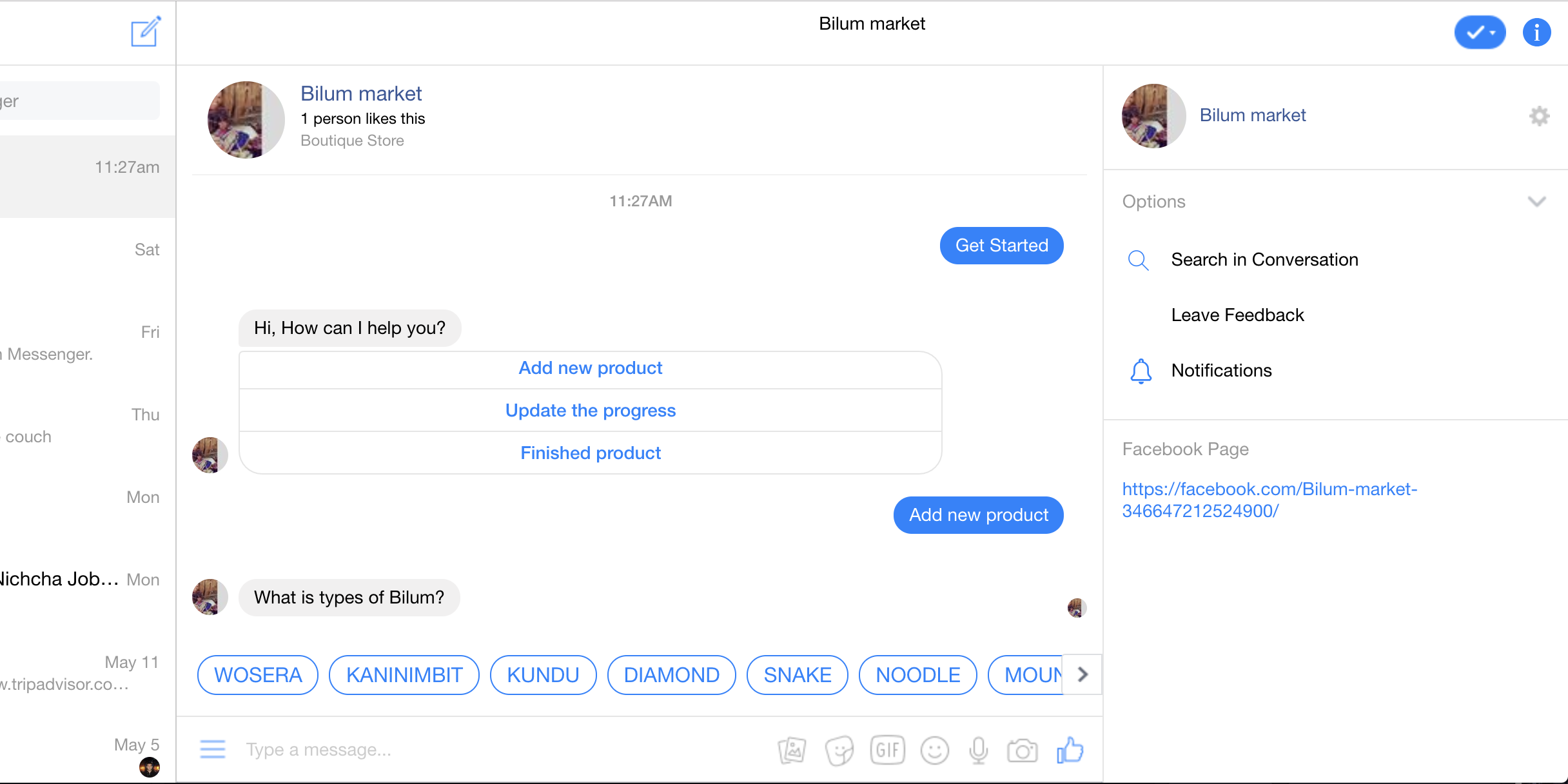Open the Bilum market Facebook page link

[1269, 500]
